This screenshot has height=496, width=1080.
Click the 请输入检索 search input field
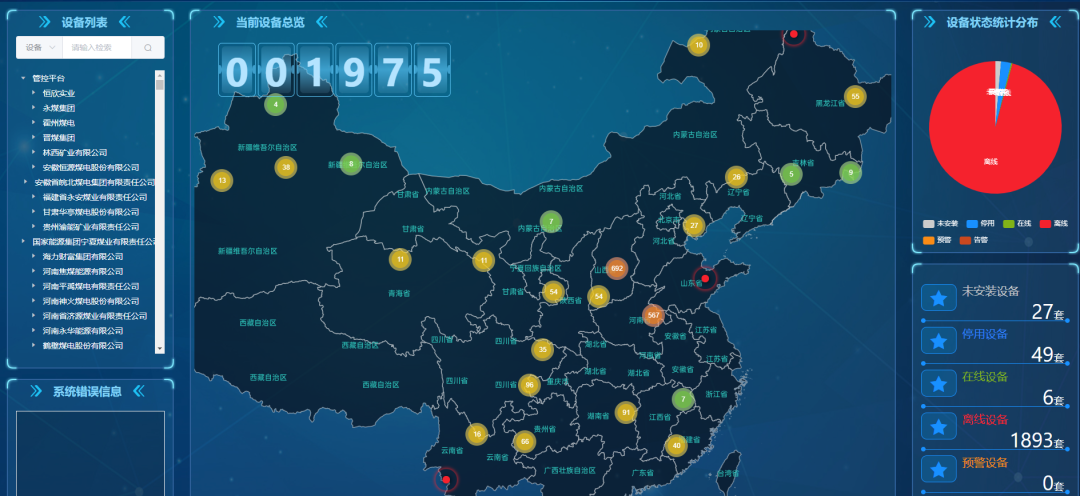(100, 47)
